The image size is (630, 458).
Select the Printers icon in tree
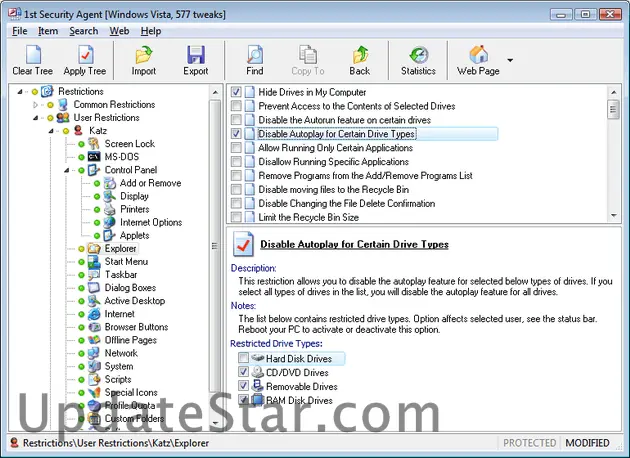109,209
